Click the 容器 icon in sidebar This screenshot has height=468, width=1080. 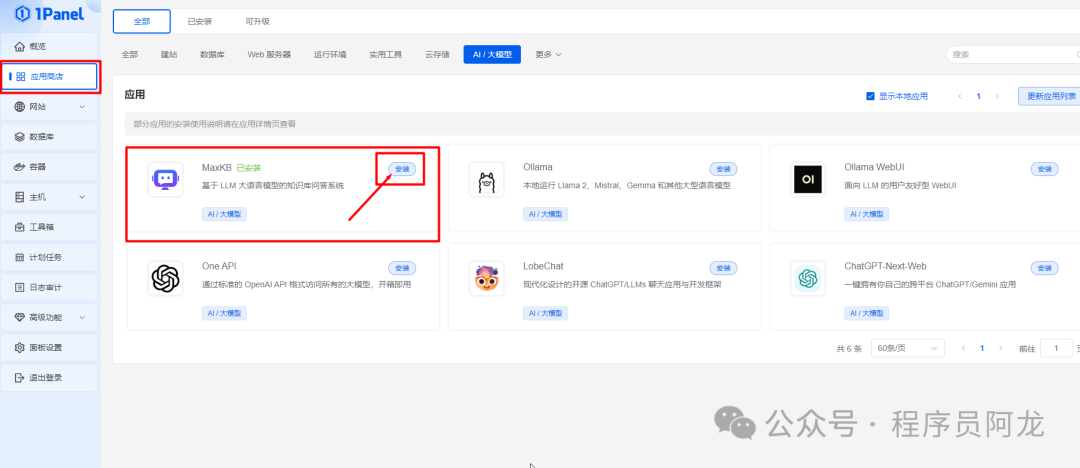(19, 167)
